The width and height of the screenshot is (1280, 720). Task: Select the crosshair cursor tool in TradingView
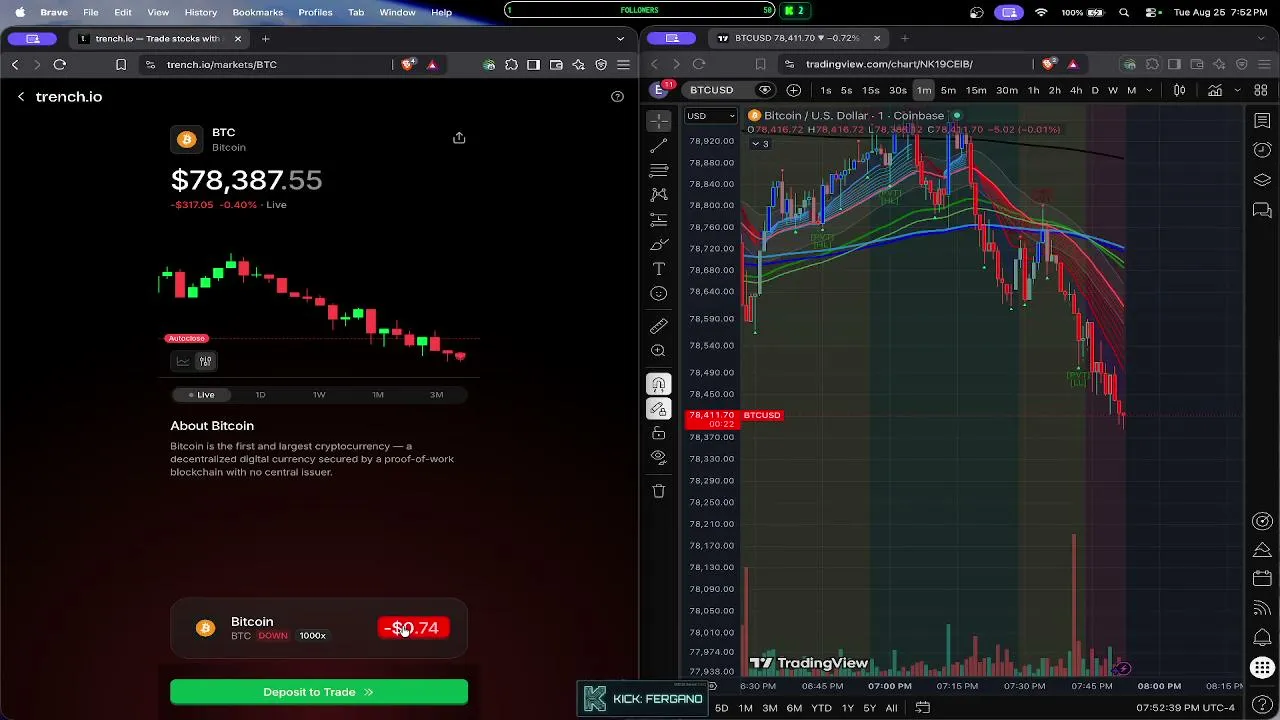coord(658,121)
